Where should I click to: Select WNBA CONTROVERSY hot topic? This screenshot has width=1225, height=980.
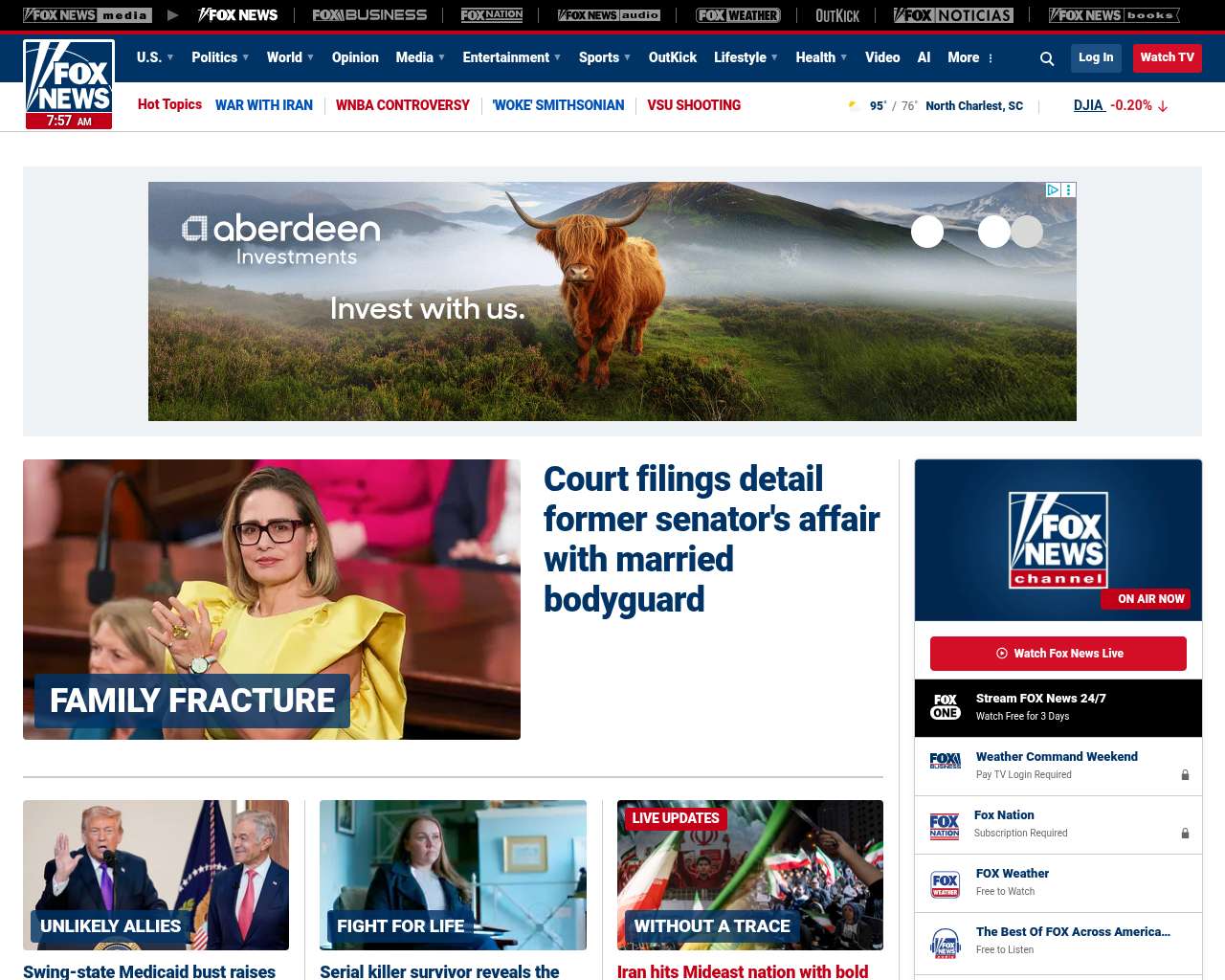(403, 105)
